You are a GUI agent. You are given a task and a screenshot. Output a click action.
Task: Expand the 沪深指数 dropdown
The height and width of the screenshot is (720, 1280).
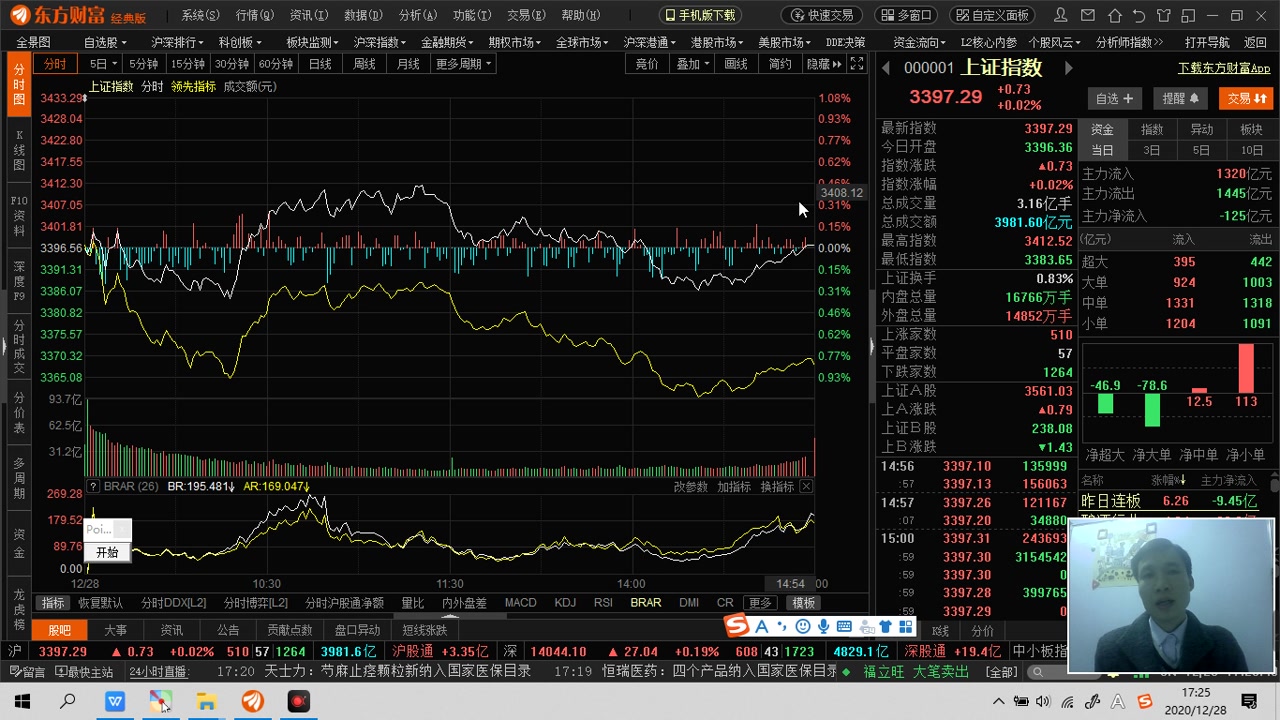point(380,42)
